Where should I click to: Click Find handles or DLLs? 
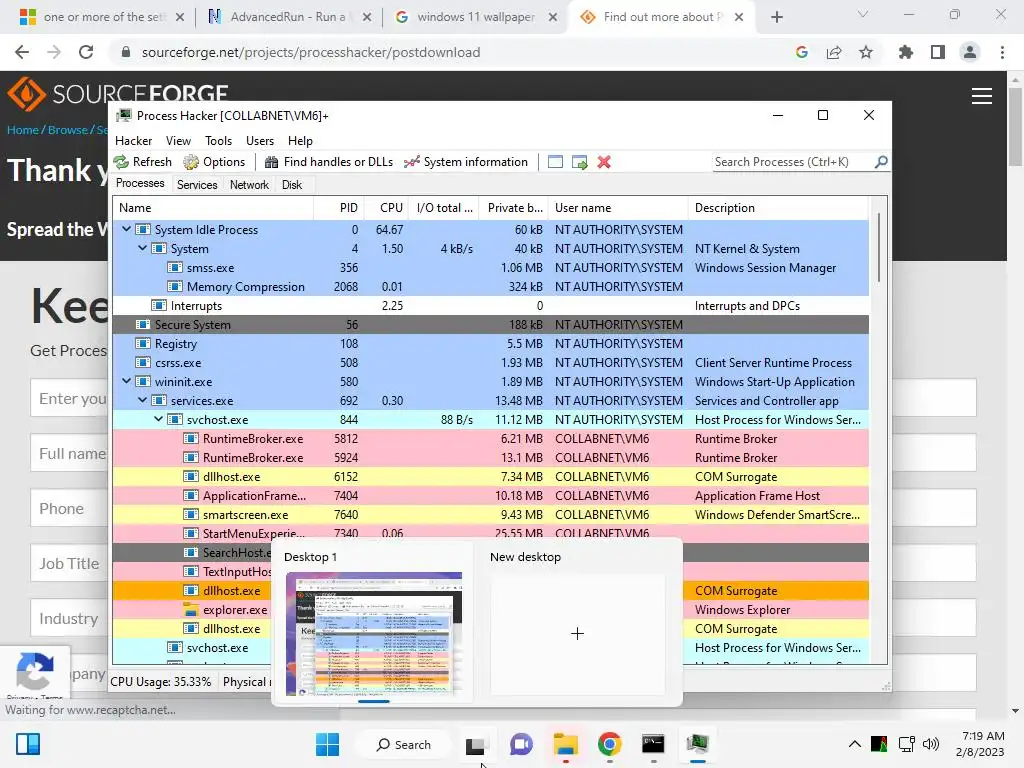328,162
